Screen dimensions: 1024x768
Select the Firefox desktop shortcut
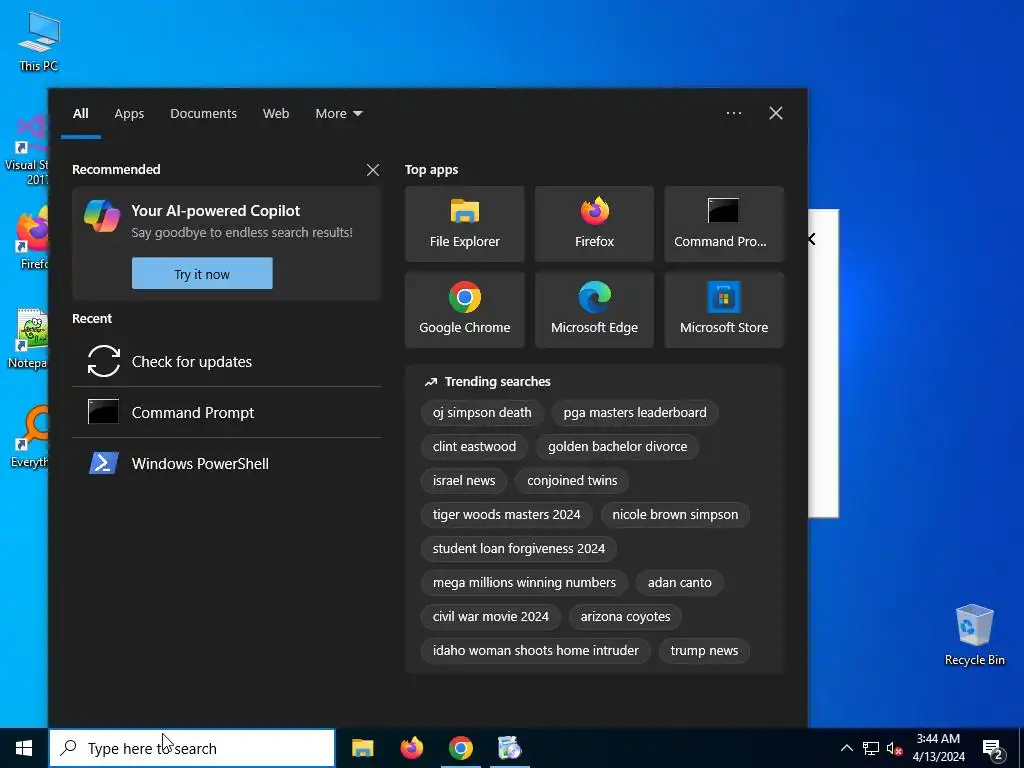coord(33,238)
